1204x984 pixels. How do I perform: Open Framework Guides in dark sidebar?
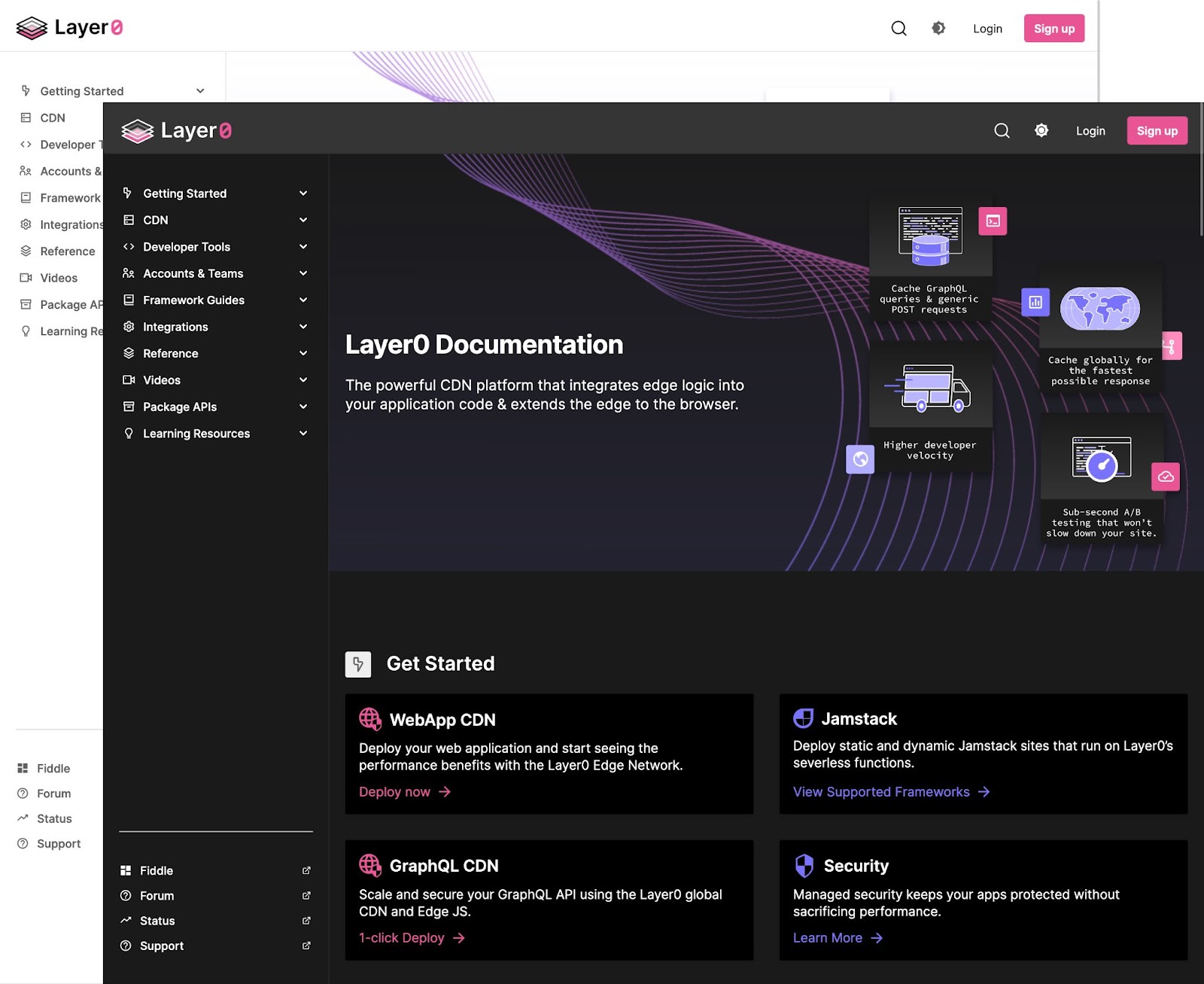194,300
